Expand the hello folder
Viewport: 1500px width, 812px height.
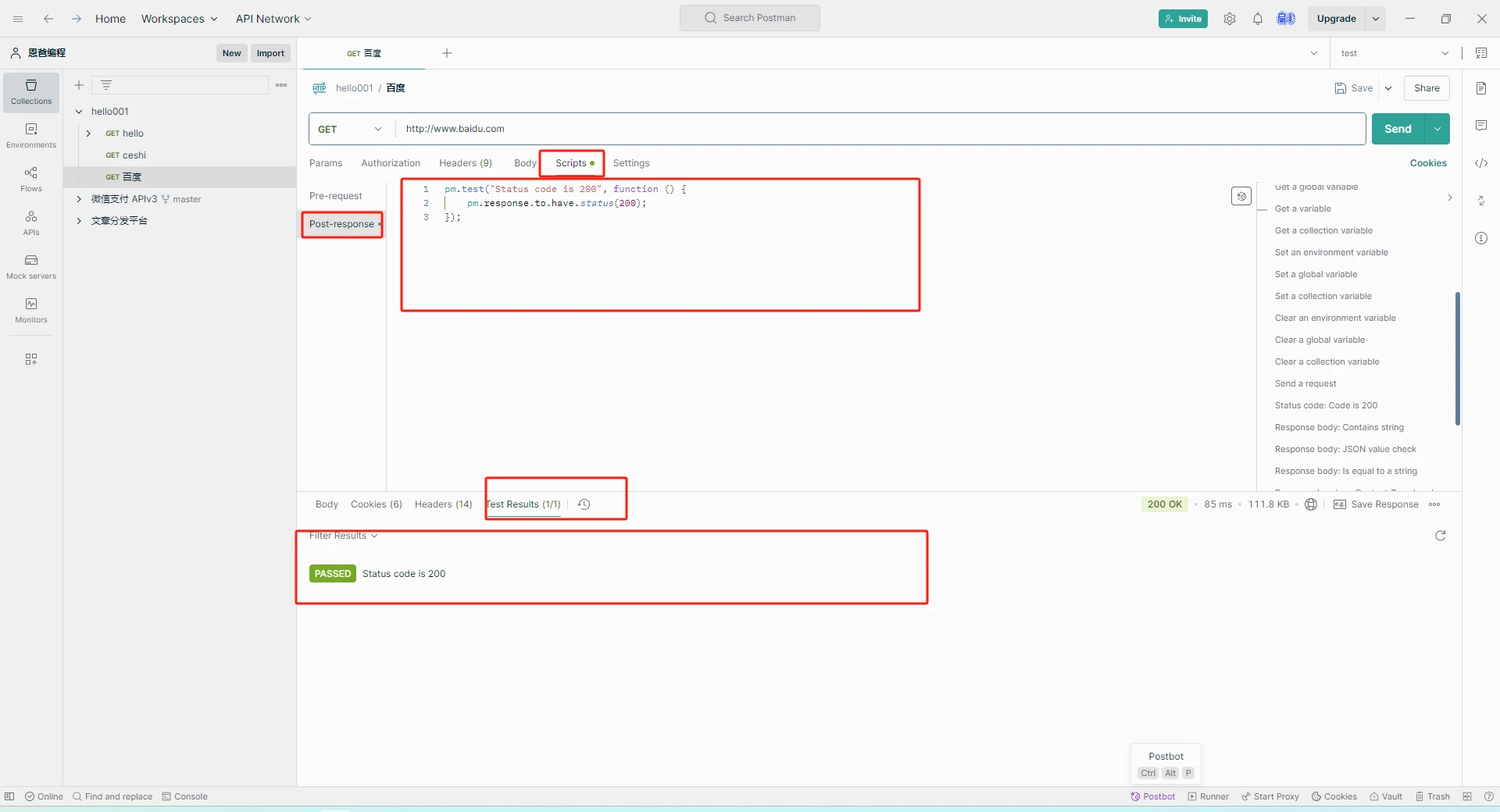click(x=88, y=134)
